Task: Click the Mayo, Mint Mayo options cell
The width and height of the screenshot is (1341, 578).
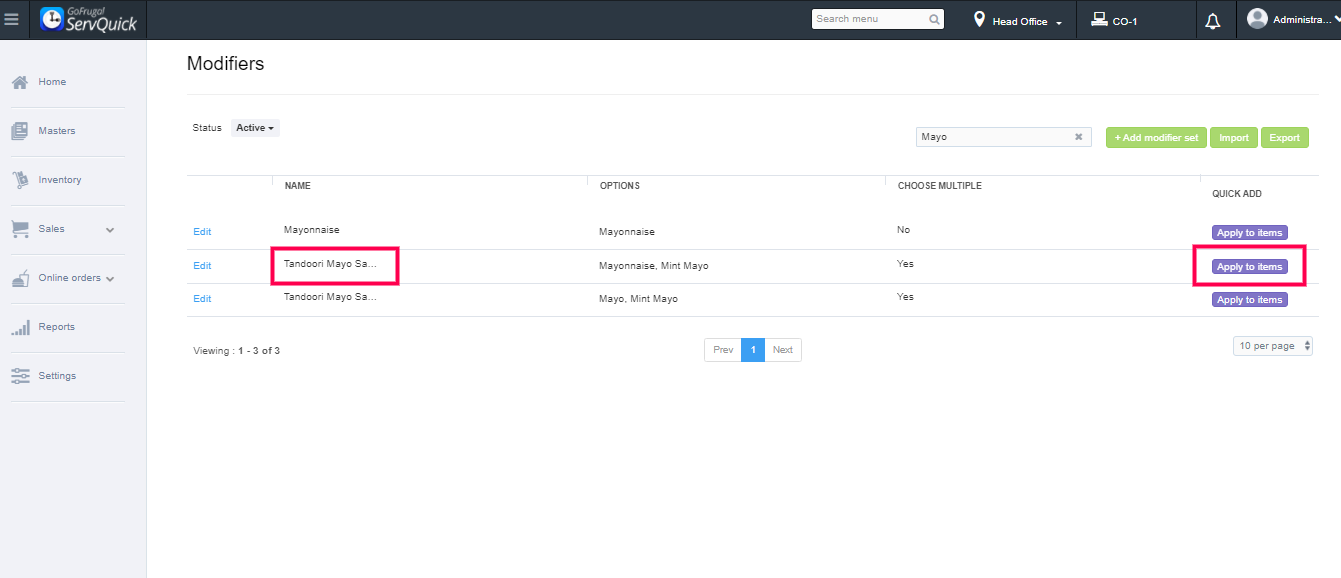Action: 638,299
